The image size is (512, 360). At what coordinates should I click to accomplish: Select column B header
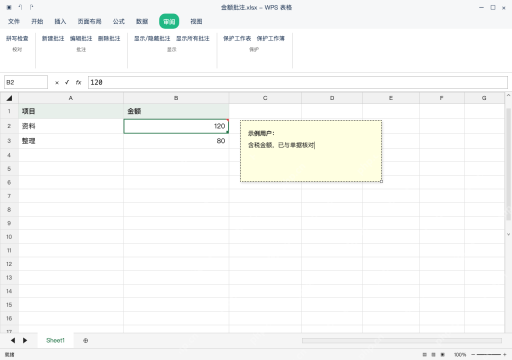(x=176, y=98)
